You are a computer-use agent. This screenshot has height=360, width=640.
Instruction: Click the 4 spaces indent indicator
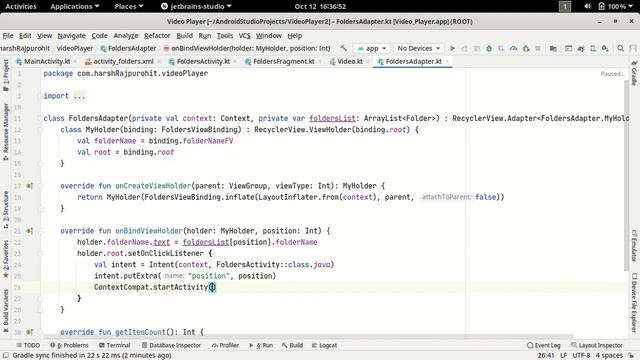(x=609, y=356)
